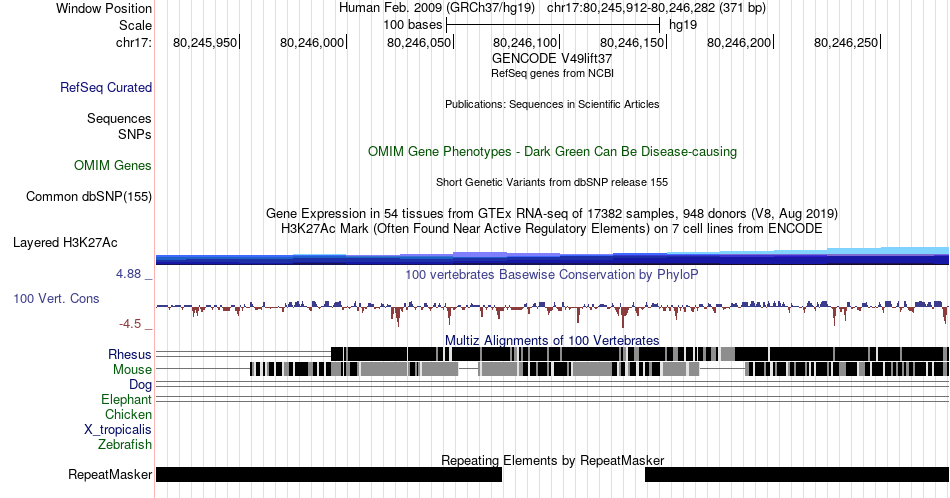Click the 100 Vert. Cons label
The width and height of the screenshot is (950, 498).
point(56,298)
